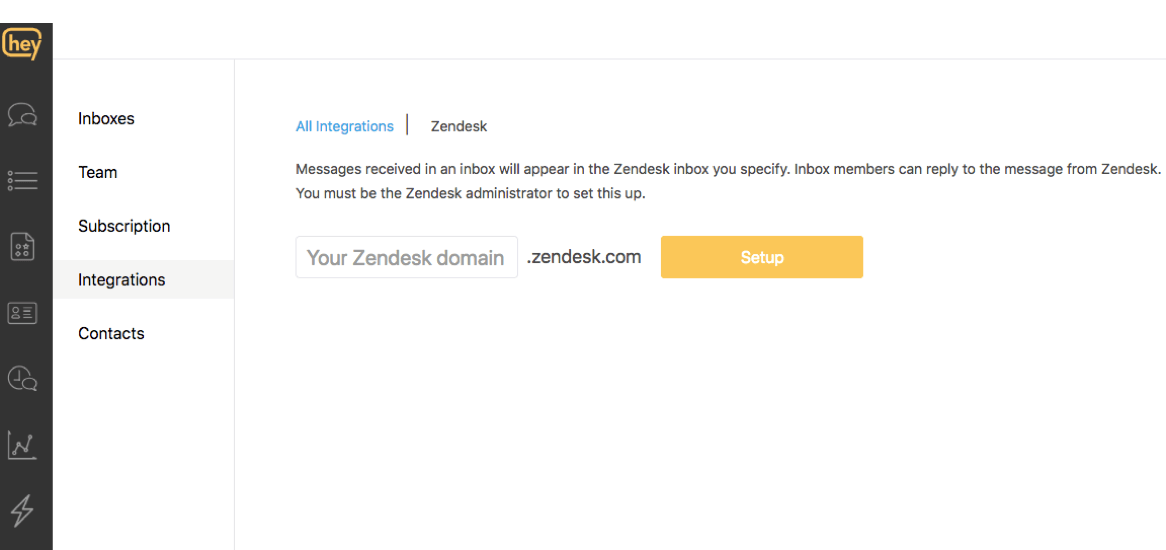The width and height of the screenshot is (1166, 550).
Task: Click the document page icon with dots
Action: pos(22,246)
